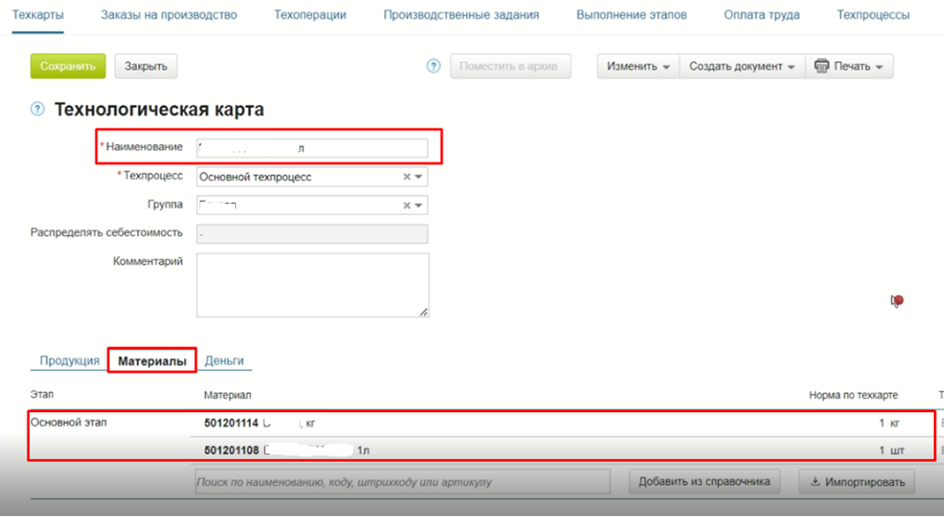Viewport: 944px width, 517px height.
Task: Clear the Техпроцесс field with its X icon
Action: point(406,177)
